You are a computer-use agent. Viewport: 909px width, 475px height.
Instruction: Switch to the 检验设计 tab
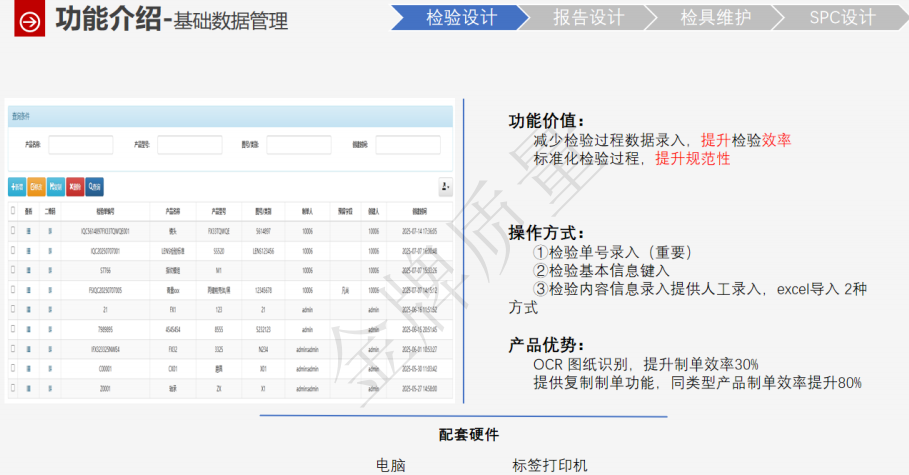pos(461,18)
